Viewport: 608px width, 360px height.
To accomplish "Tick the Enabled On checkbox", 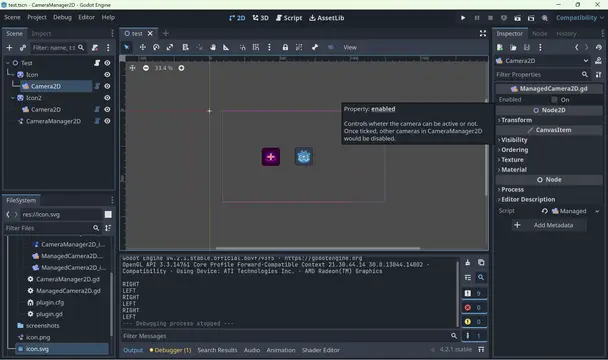I will [554, 100].
